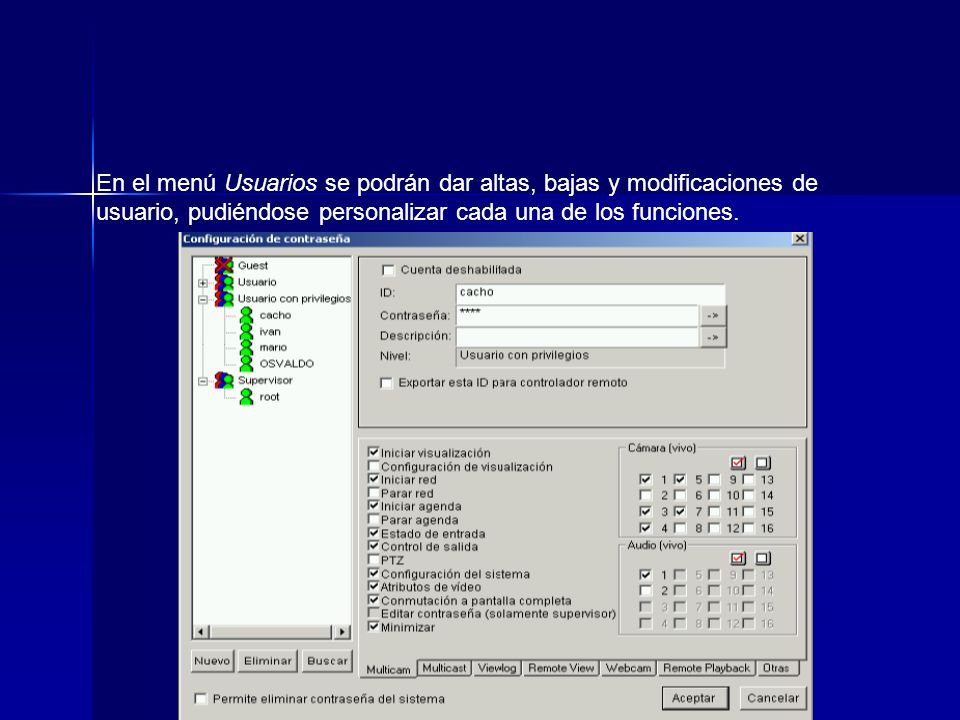
Task: Switch to the Multicast tab
Action: 444,668
